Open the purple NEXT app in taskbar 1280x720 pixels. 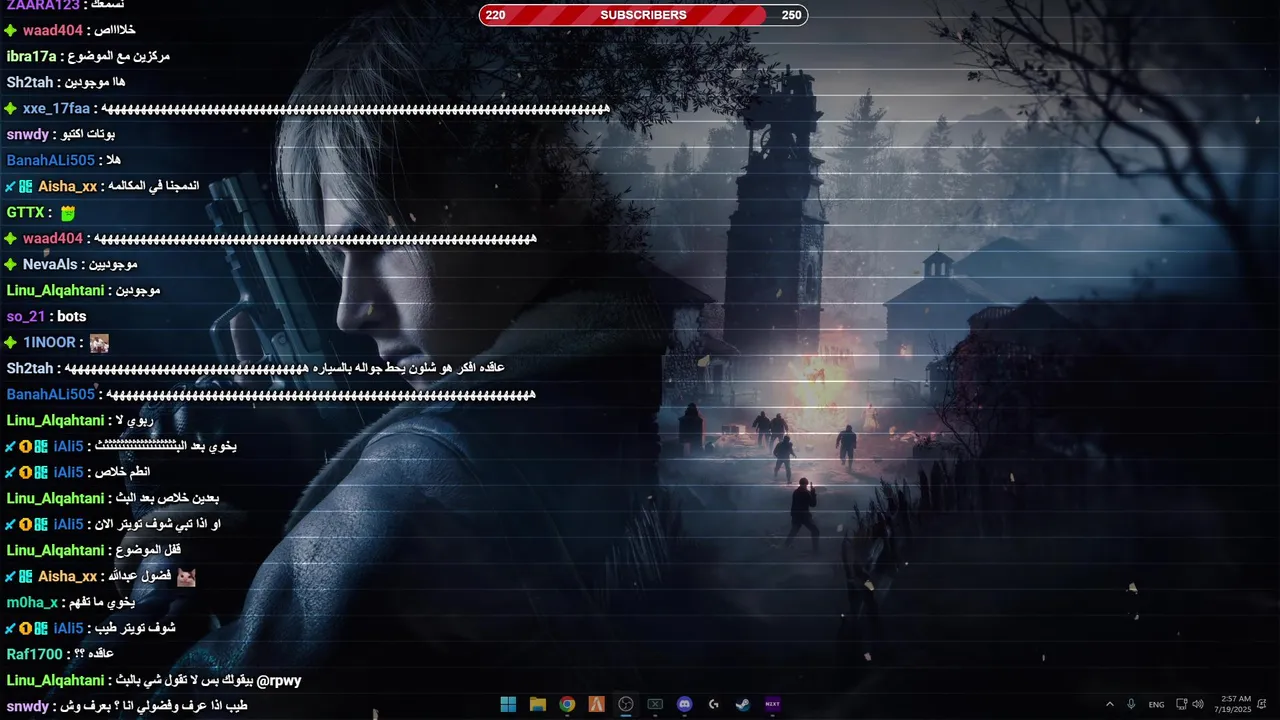(772, 704)
